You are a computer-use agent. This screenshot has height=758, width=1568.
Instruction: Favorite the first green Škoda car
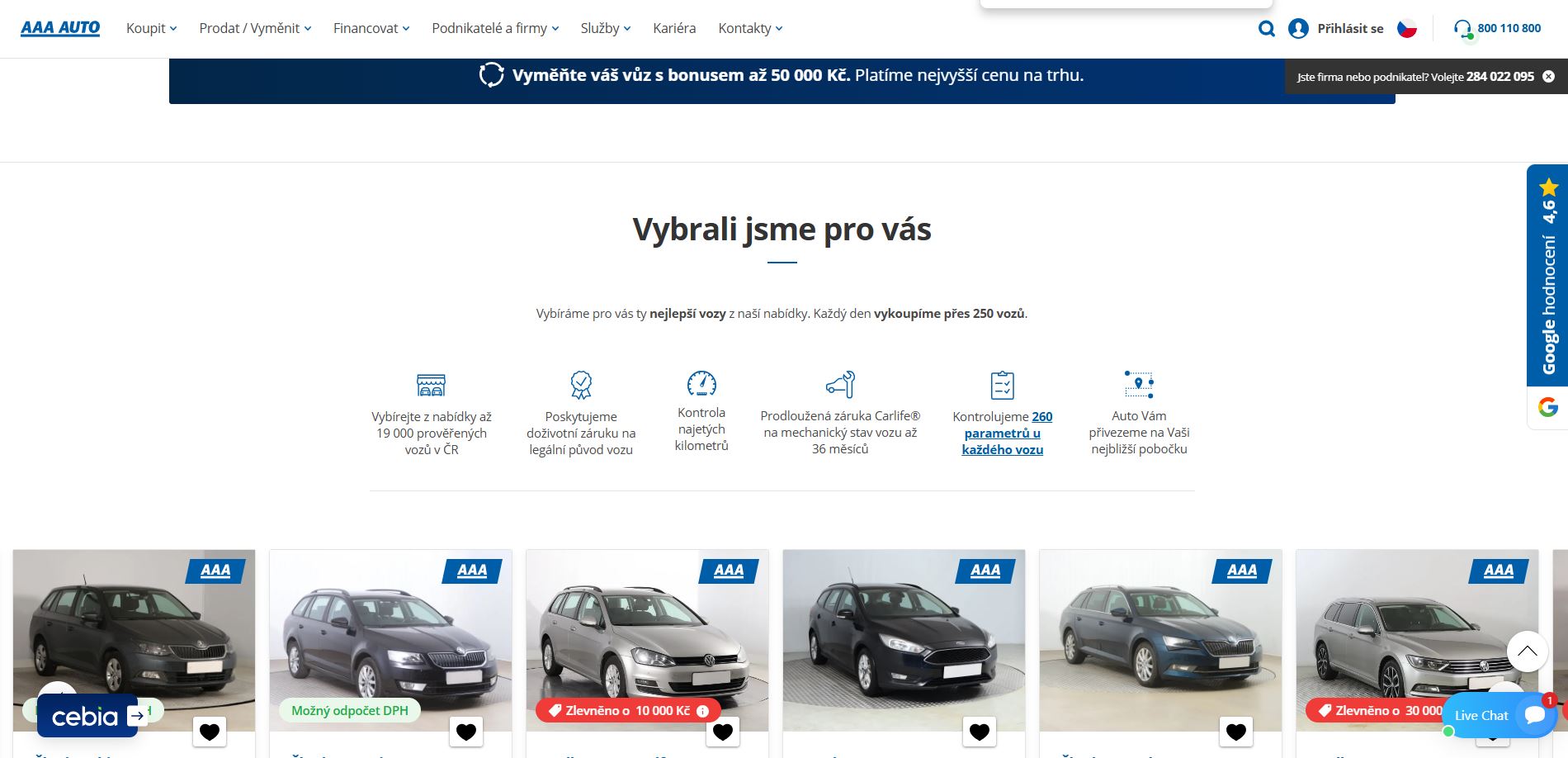pos(210,732)
